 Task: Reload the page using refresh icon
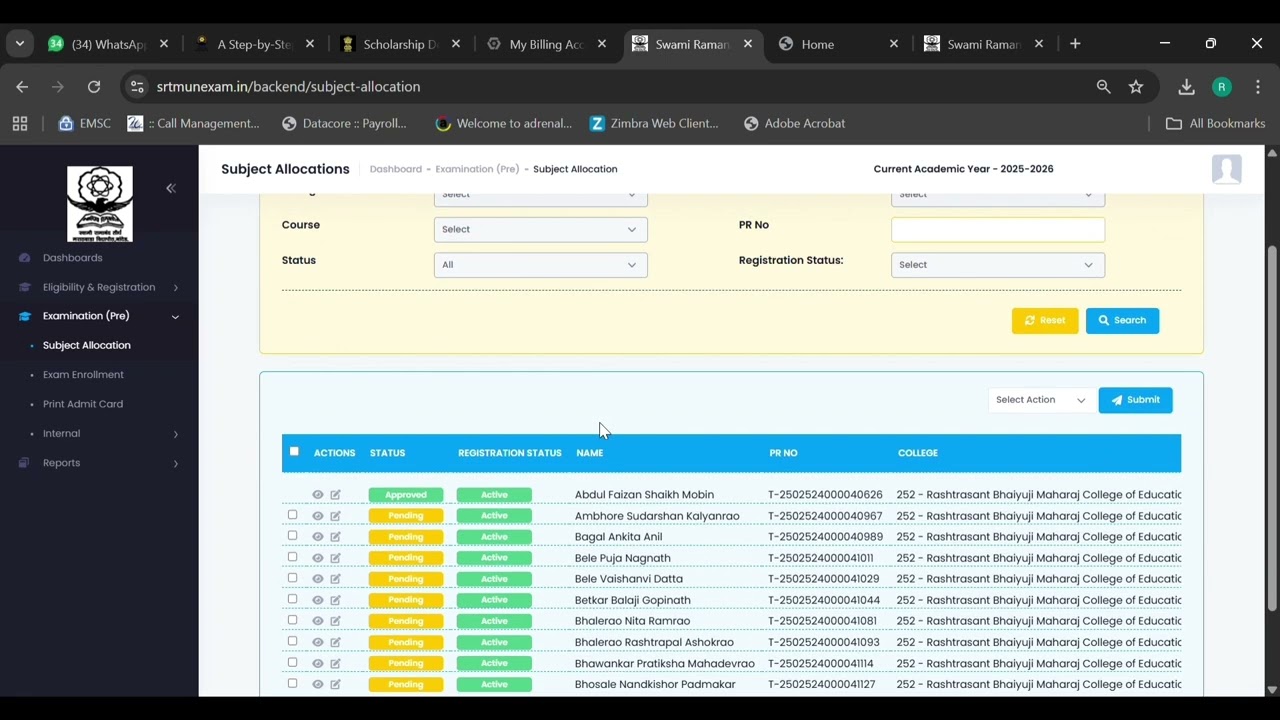94,87
